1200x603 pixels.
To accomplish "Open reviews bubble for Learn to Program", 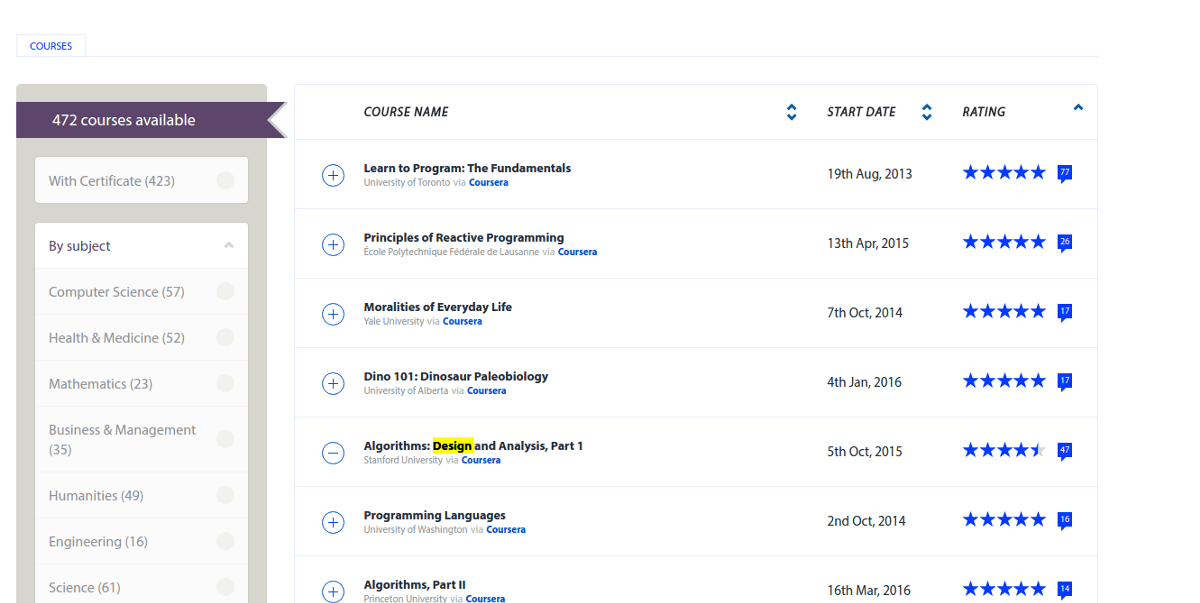I will 1065,173.
